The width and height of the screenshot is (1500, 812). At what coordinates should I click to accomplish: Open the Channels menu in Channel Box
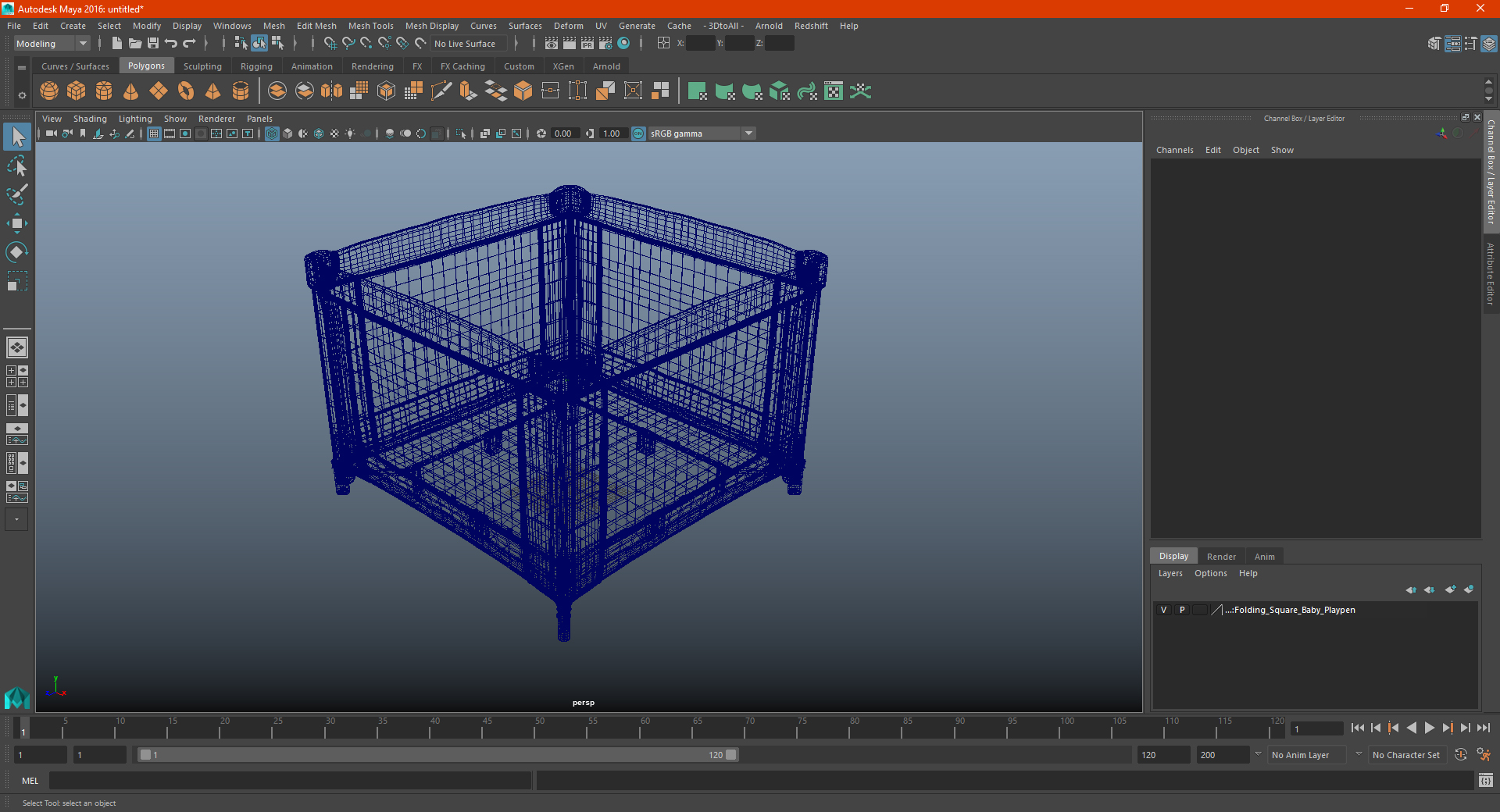click(x=1174, y=150)
